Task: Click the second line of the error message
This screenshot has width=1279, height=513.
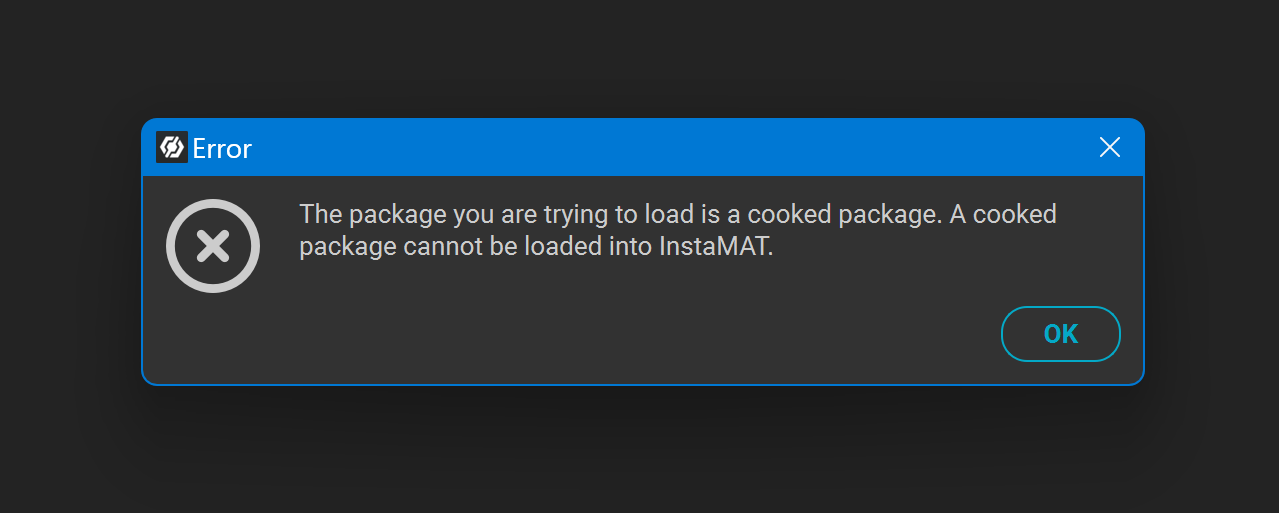Action: pyautogui.click(x=536, y=247)
